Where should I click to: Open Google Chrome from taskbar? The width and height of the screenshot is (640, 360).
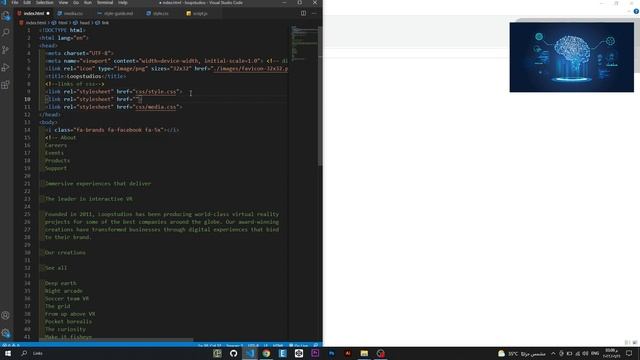click(266, 353)
